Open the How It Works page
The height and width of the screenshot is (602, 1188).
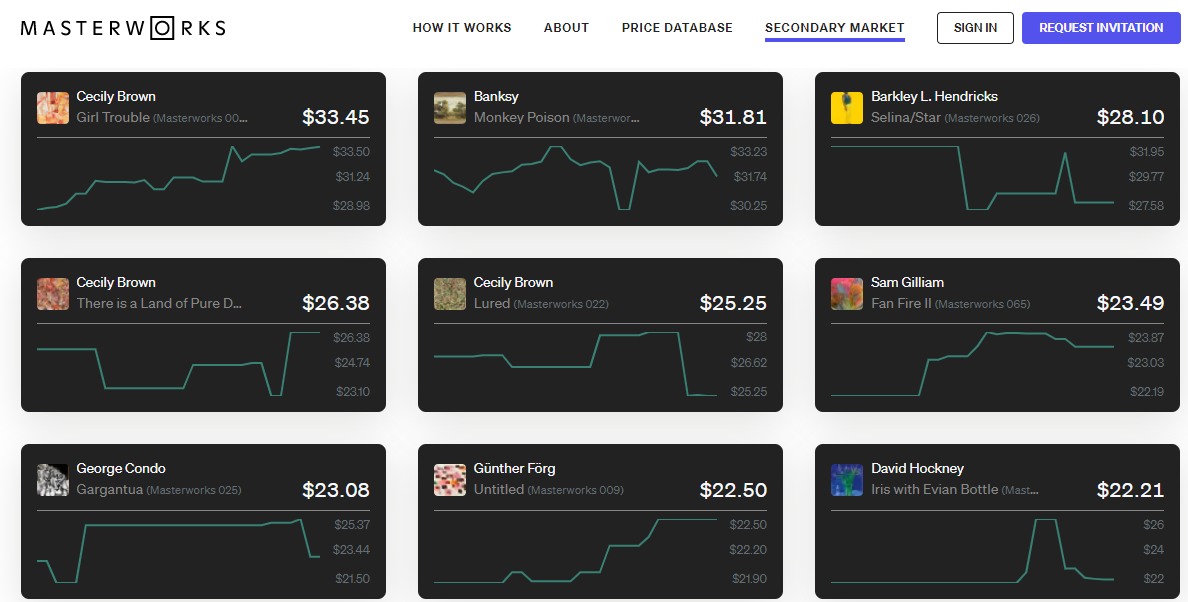(462, 28)
